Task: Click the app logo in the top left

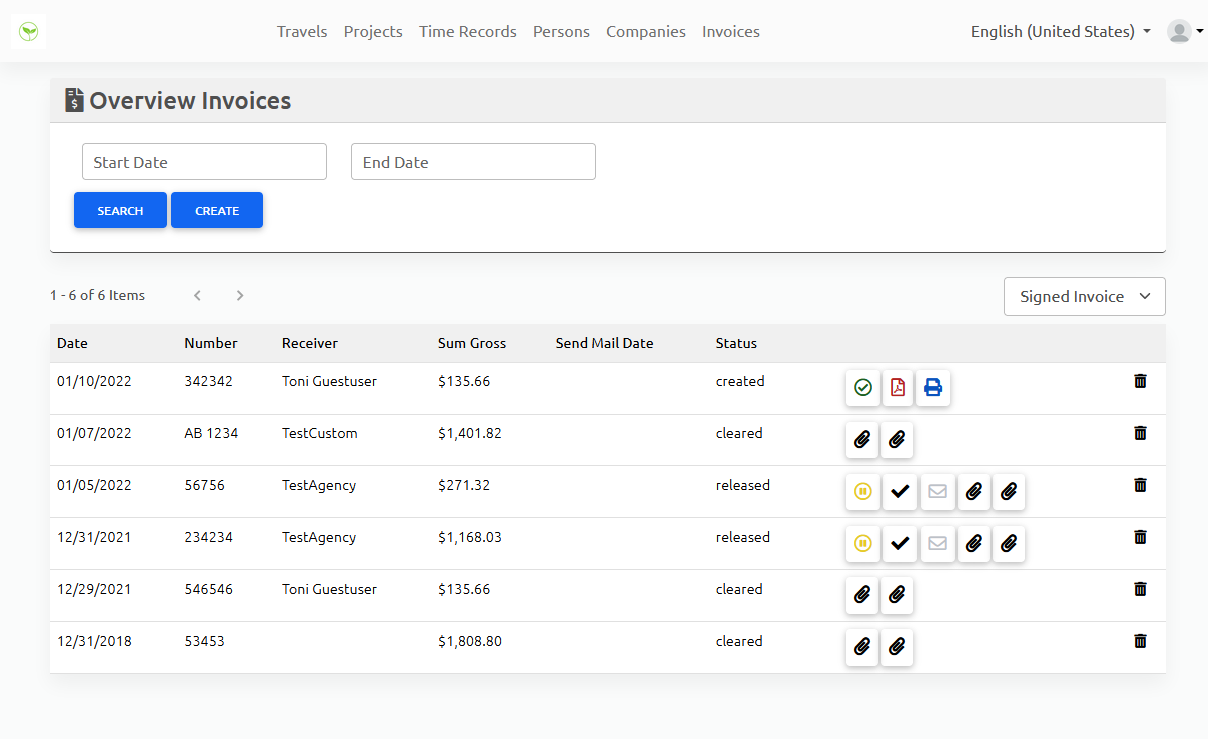Action: [x=29, y=31]
